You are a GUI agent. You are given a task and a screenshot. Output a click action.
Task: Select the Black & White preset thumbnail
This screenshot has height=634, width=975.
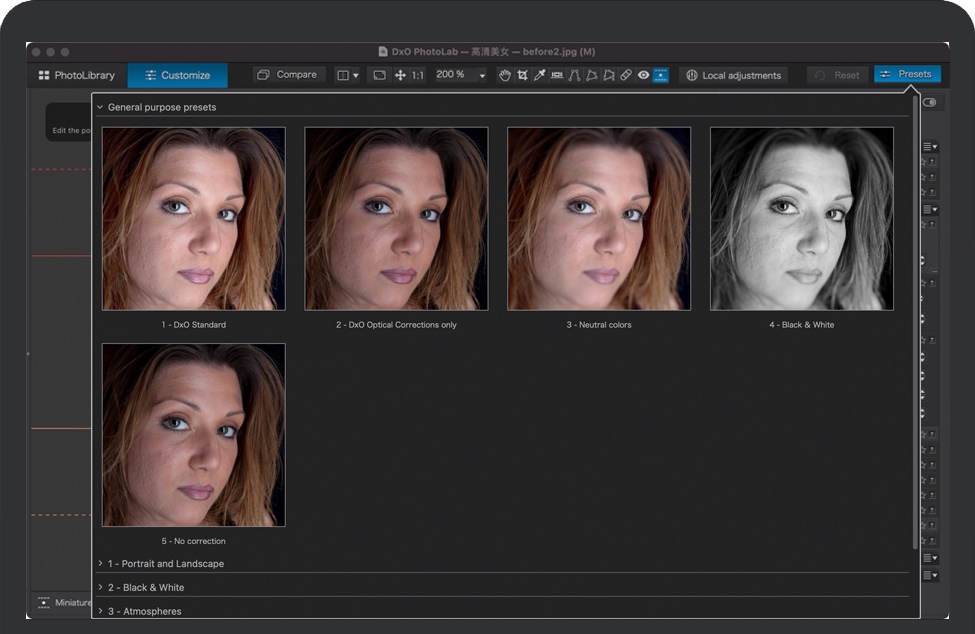click(799, 218)
